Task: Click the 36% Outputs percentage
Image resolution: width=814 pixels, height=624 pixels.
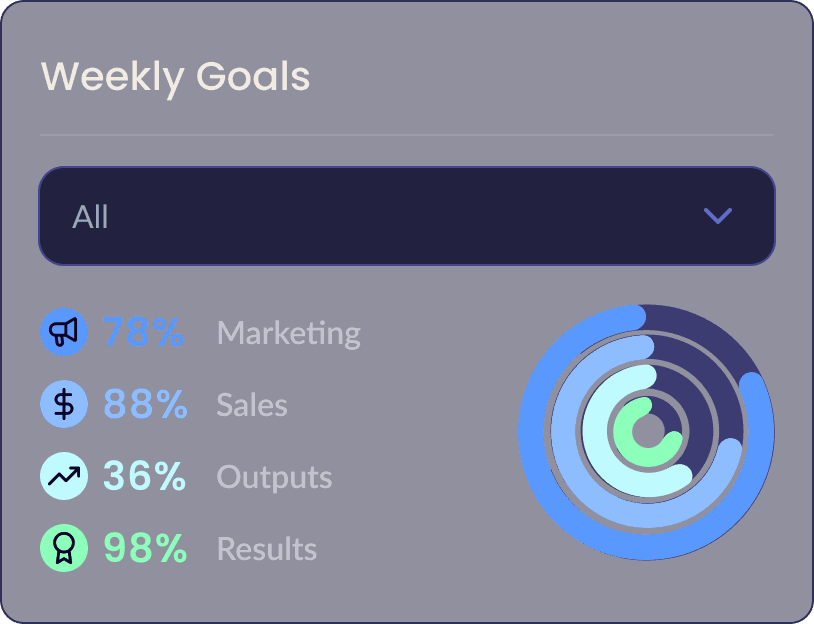Action: (144, 477)
